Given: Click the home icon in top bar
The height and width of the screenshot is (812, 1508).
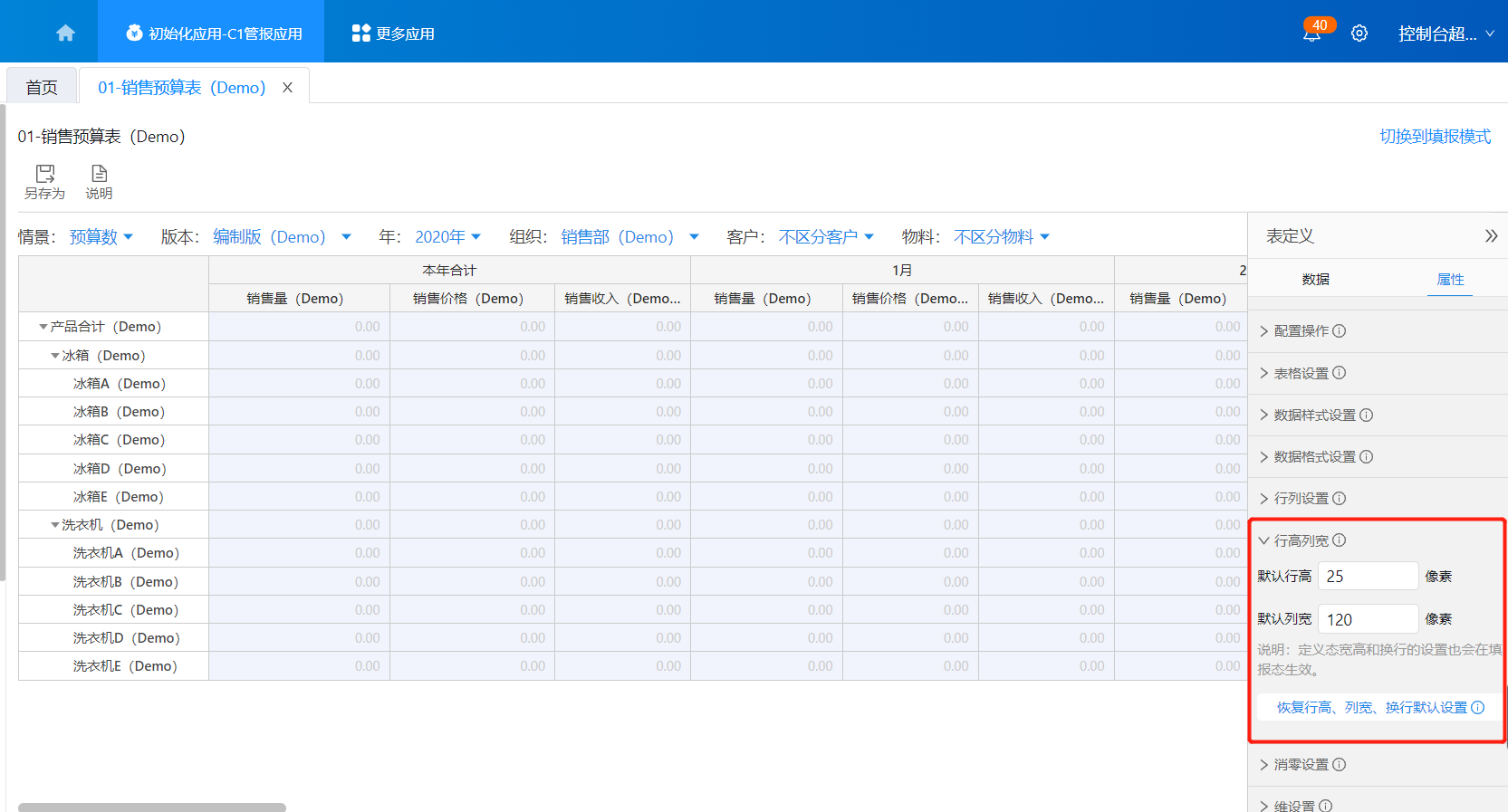Looking at the screenshot, I should tap(65, 33).
